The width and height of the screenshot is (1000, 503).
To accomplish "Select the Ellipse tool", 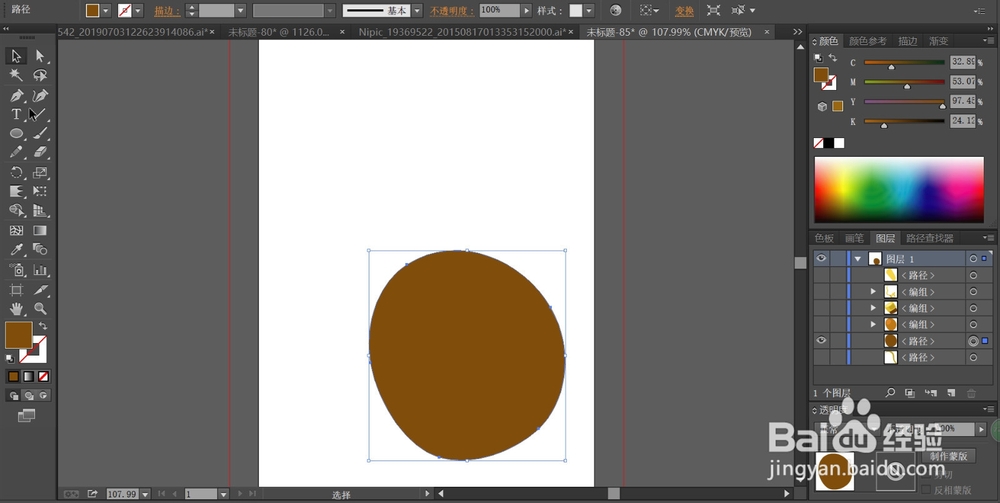I will 16,134.
